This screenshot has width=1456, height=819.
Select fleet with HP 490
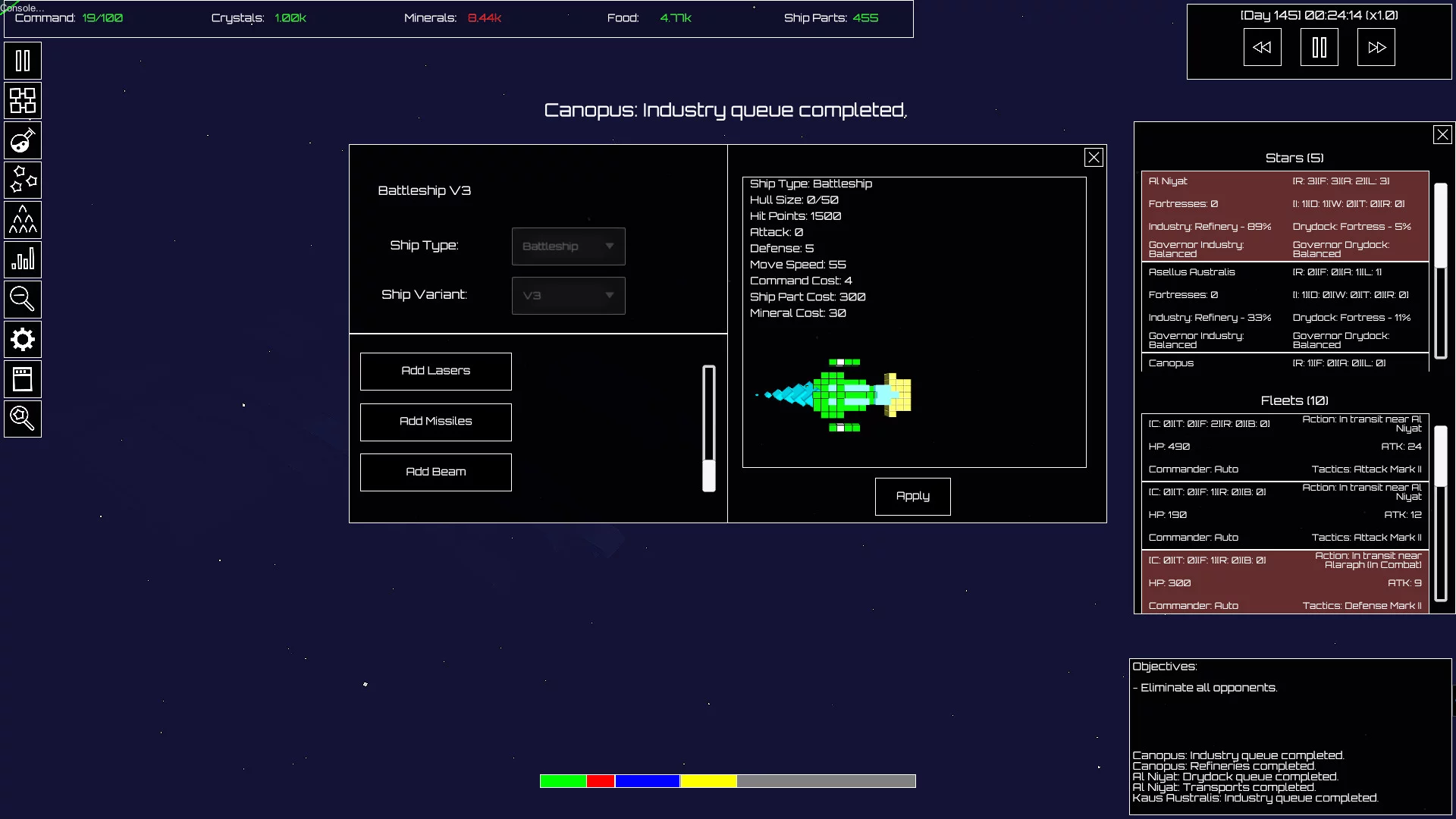click(x=1285, y=447)
